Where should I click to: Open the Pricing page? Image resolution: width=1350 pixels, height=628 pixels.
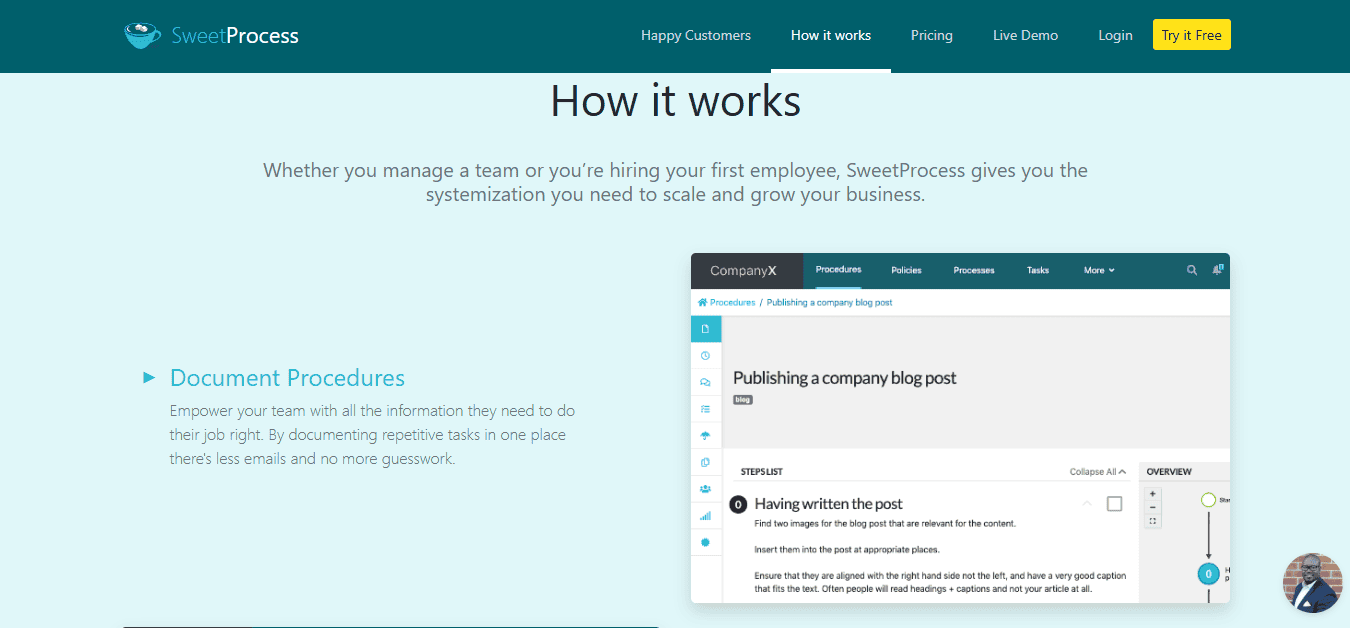[x=932, y=35]
